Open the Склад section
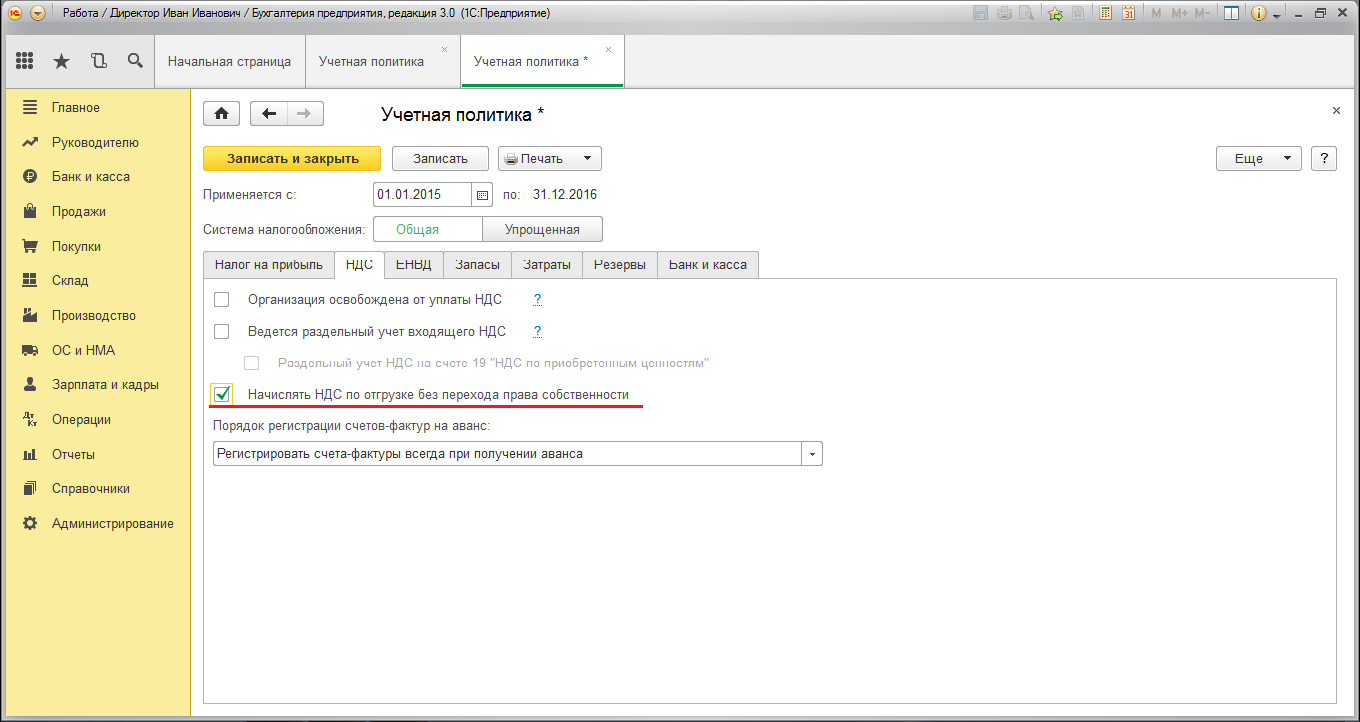Viewport: 1360px width, 722px height. pos(70,280)
